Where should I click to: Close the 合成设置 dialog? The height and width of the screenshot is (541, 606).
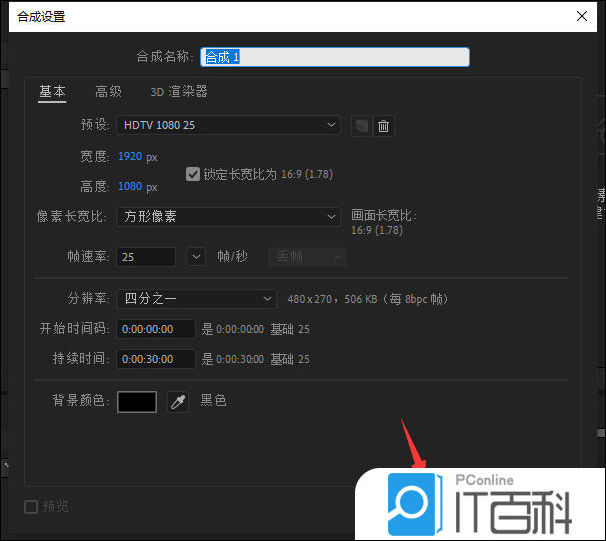582,16
